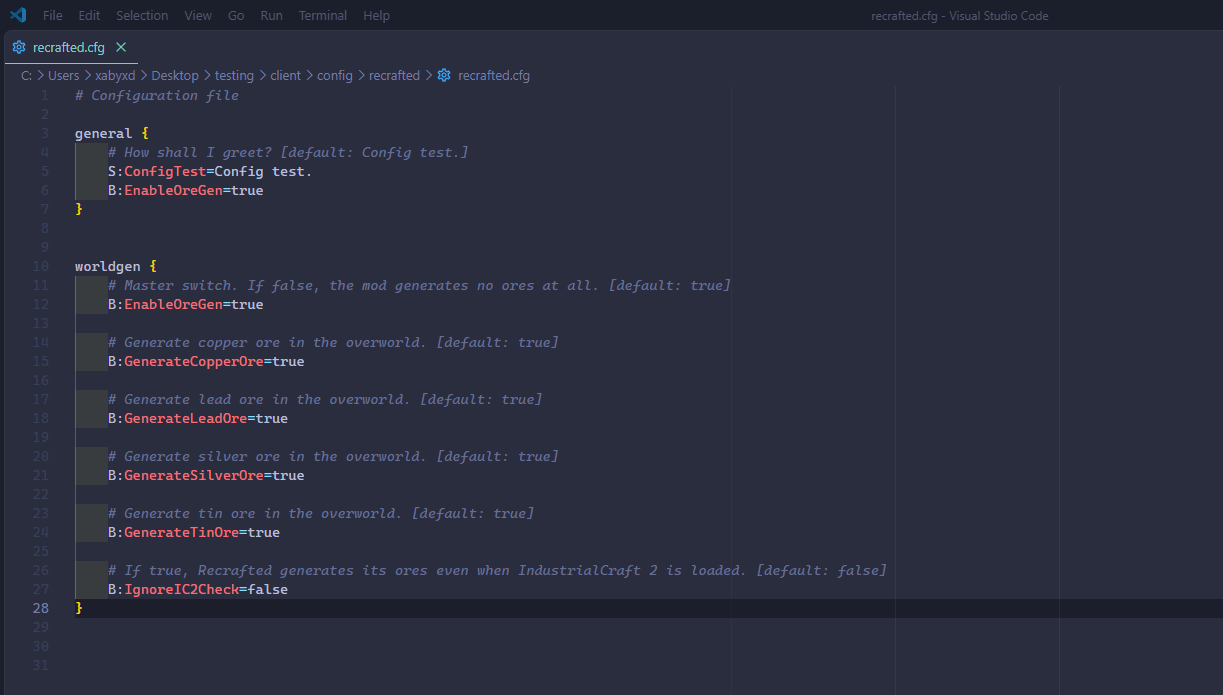The width and height of the screenshot is (1223, 695).
Task: Click the 'GenerateCopperOre' key
Action: click(194, 361)
